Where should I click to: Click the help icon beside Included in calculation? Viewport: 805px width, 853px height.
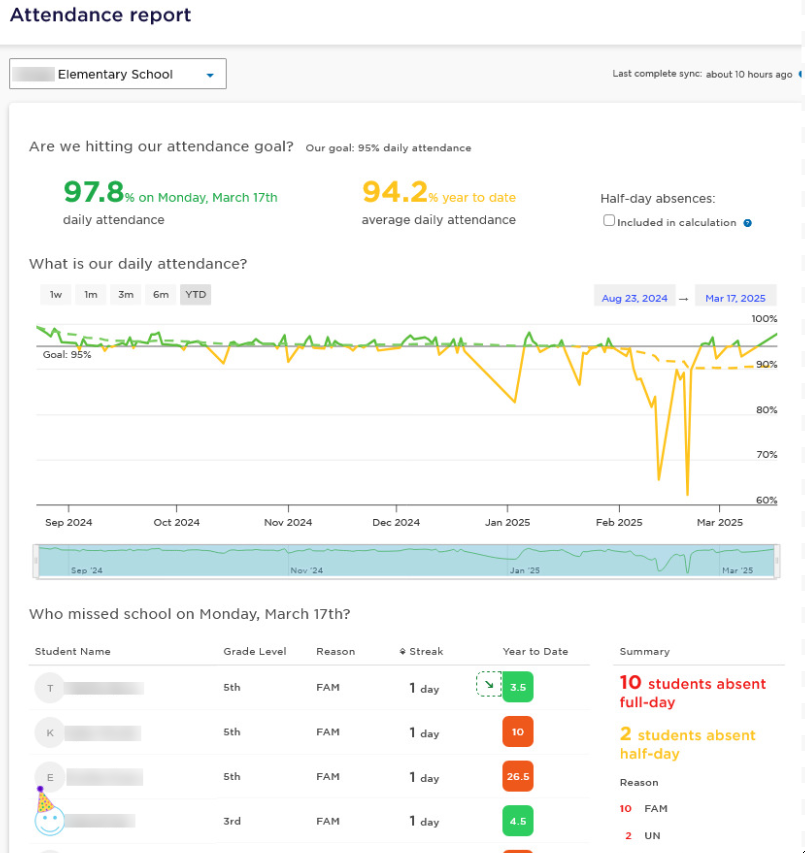pyautogui.click(x=748, y=223)
